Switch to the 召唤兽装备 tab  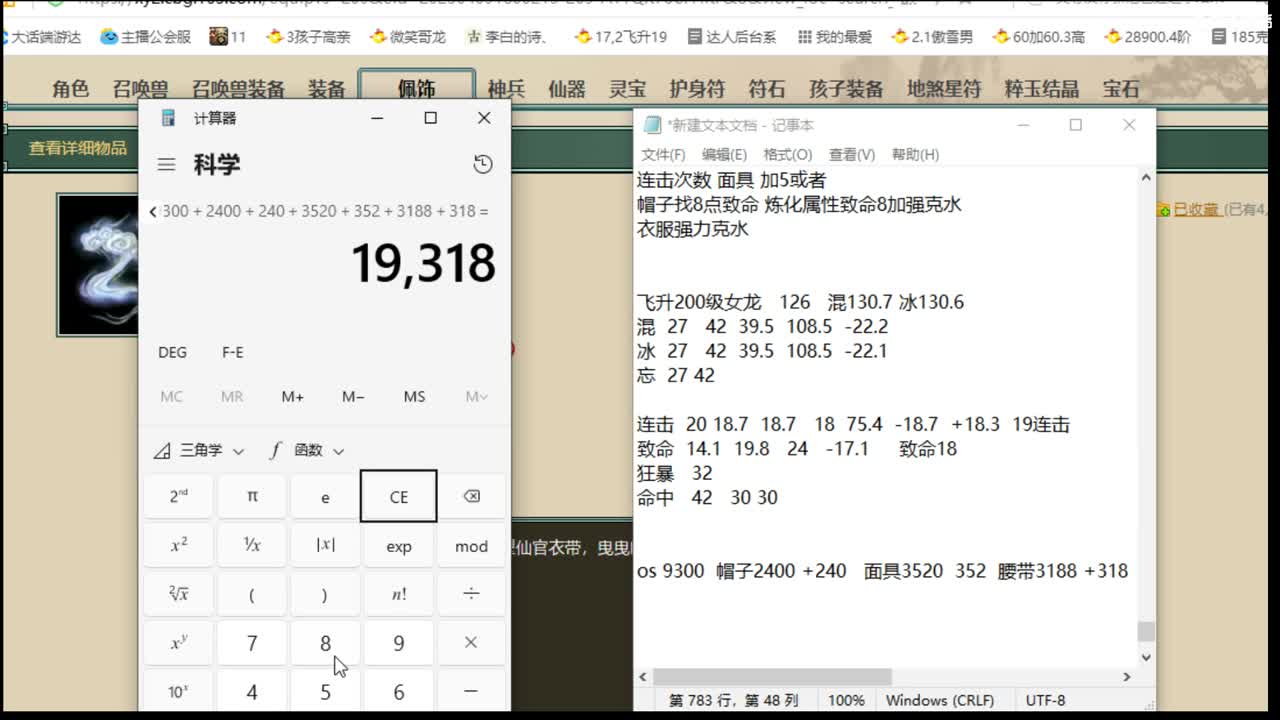tap(238, 89)
